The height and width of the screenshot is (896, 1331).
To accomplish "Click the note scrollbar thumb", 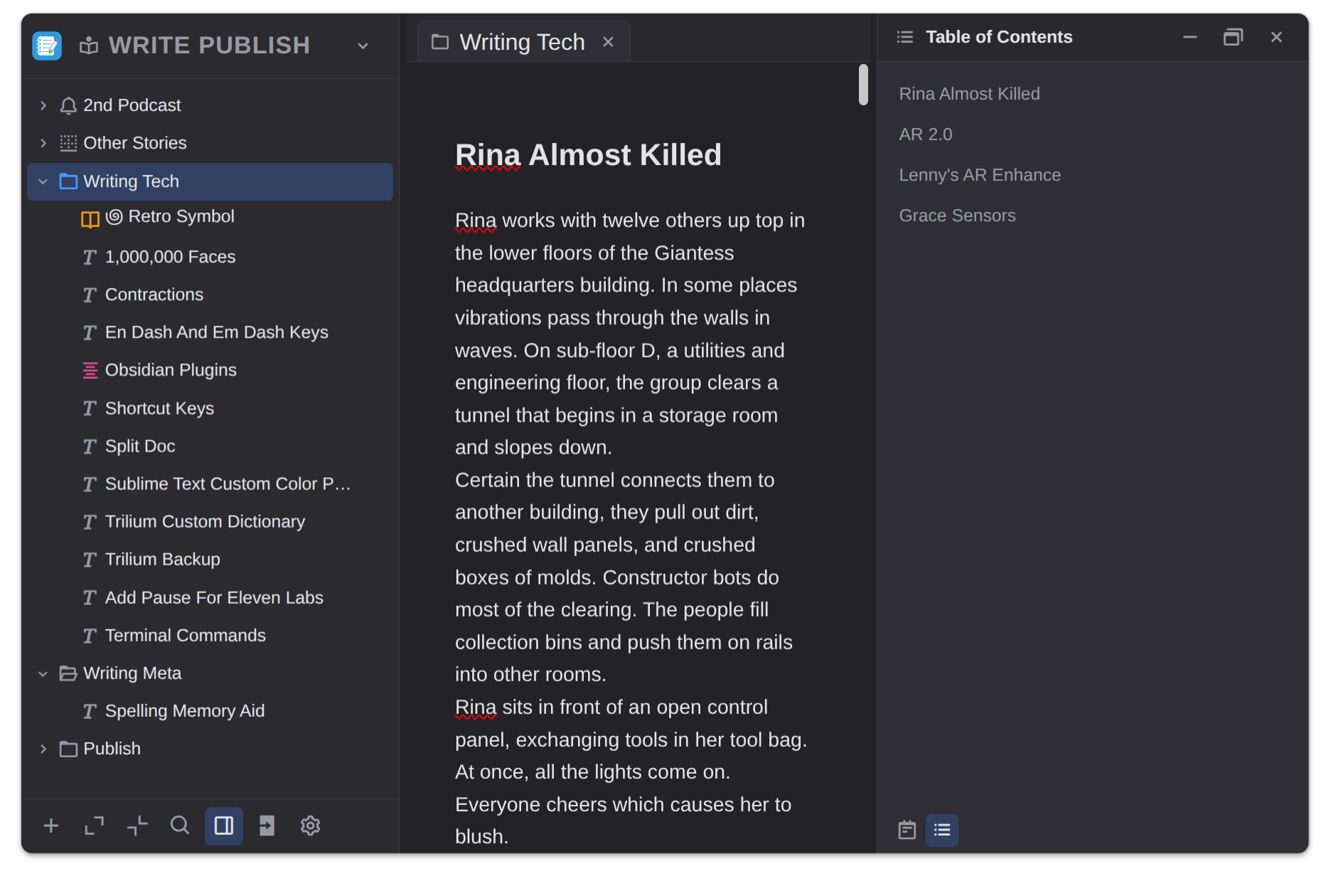I will [863, 85].
